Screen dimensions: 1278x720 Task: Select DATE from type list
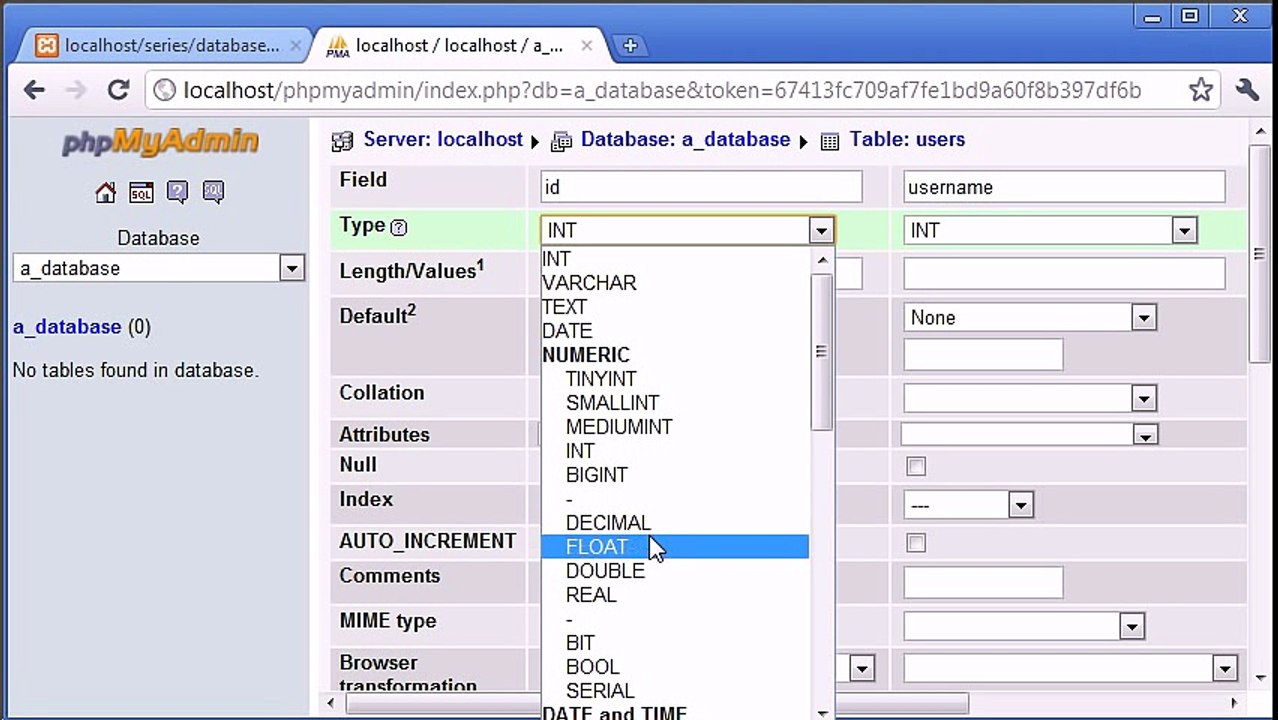pyautogui.click(x=675, y=331)
